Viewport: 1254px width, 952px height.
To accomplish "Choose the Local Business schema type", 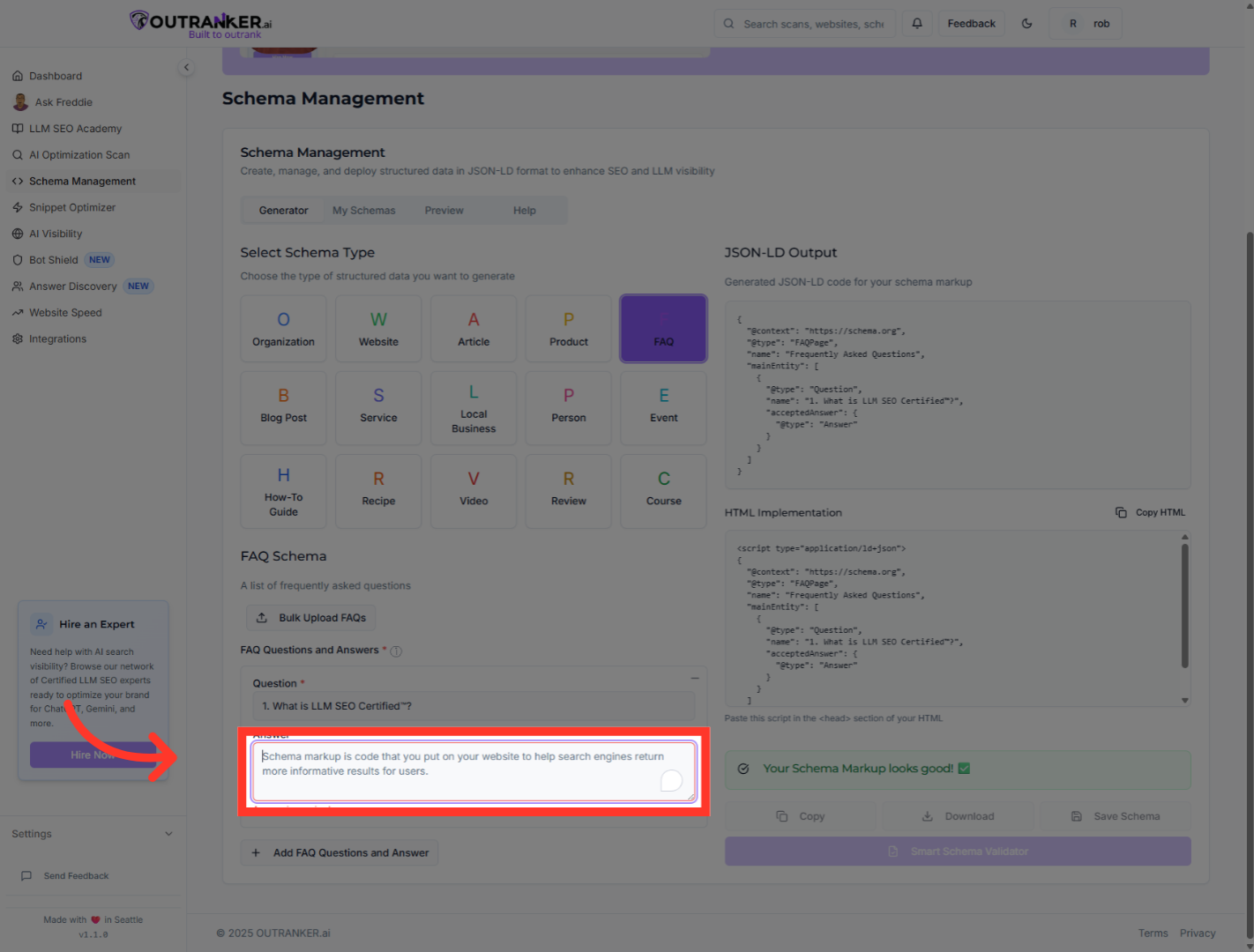I will click(x=474, y=408).
